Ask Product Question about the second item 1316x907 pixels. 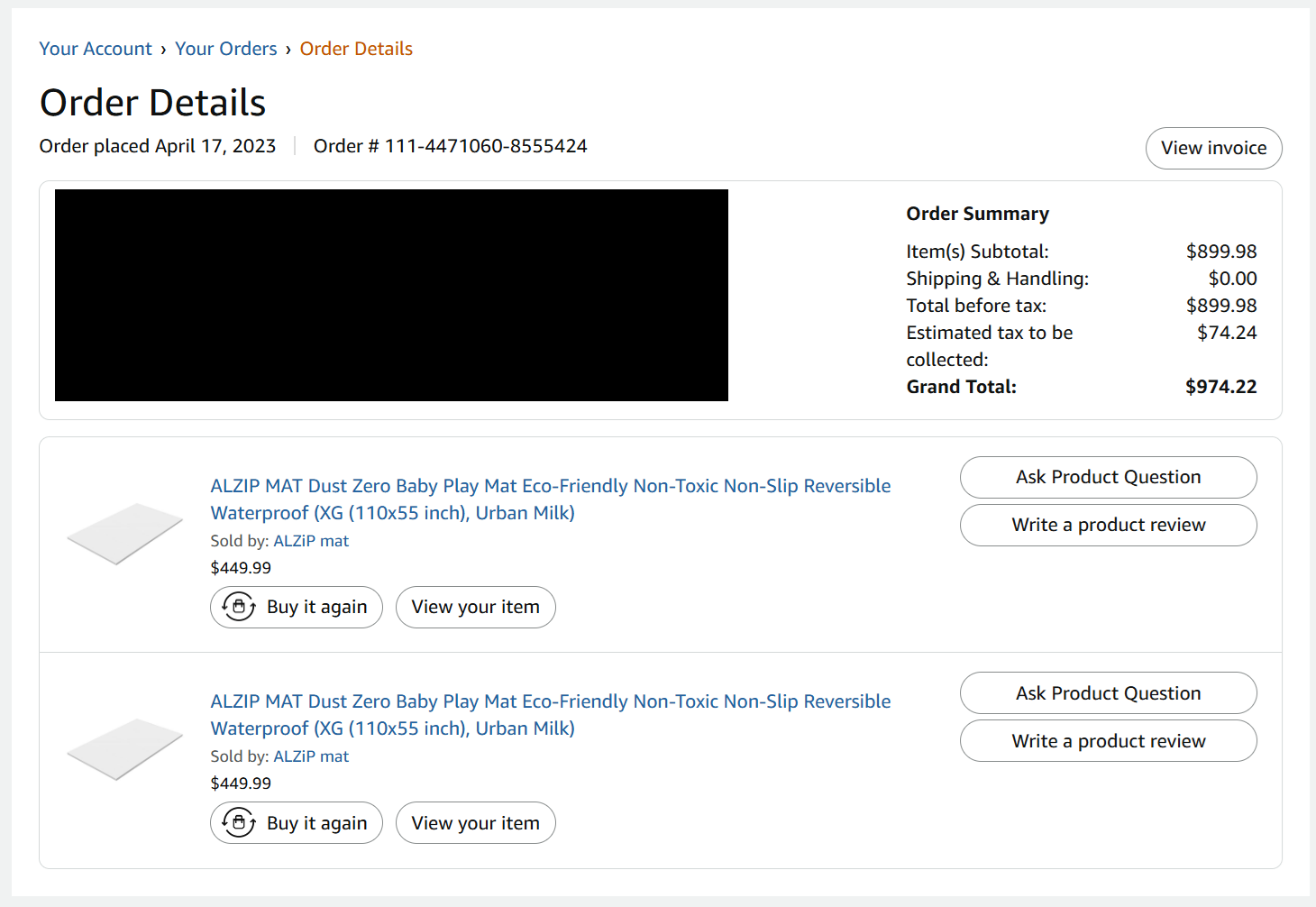click(1108, 692)
